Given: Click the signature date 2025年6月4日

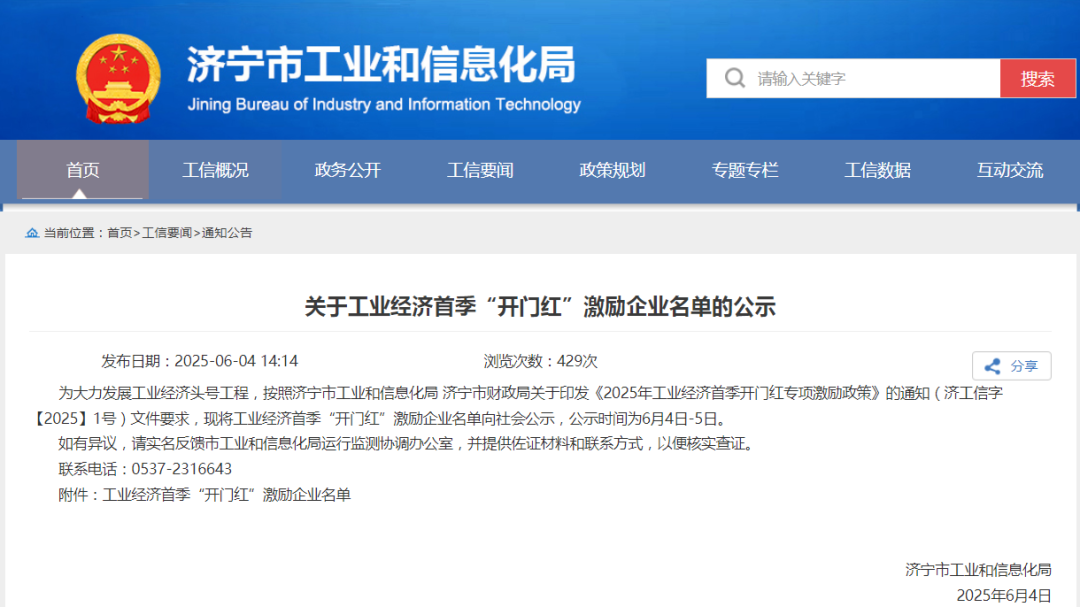Looking at the screenshot, I should click(x=1004, y=595).
